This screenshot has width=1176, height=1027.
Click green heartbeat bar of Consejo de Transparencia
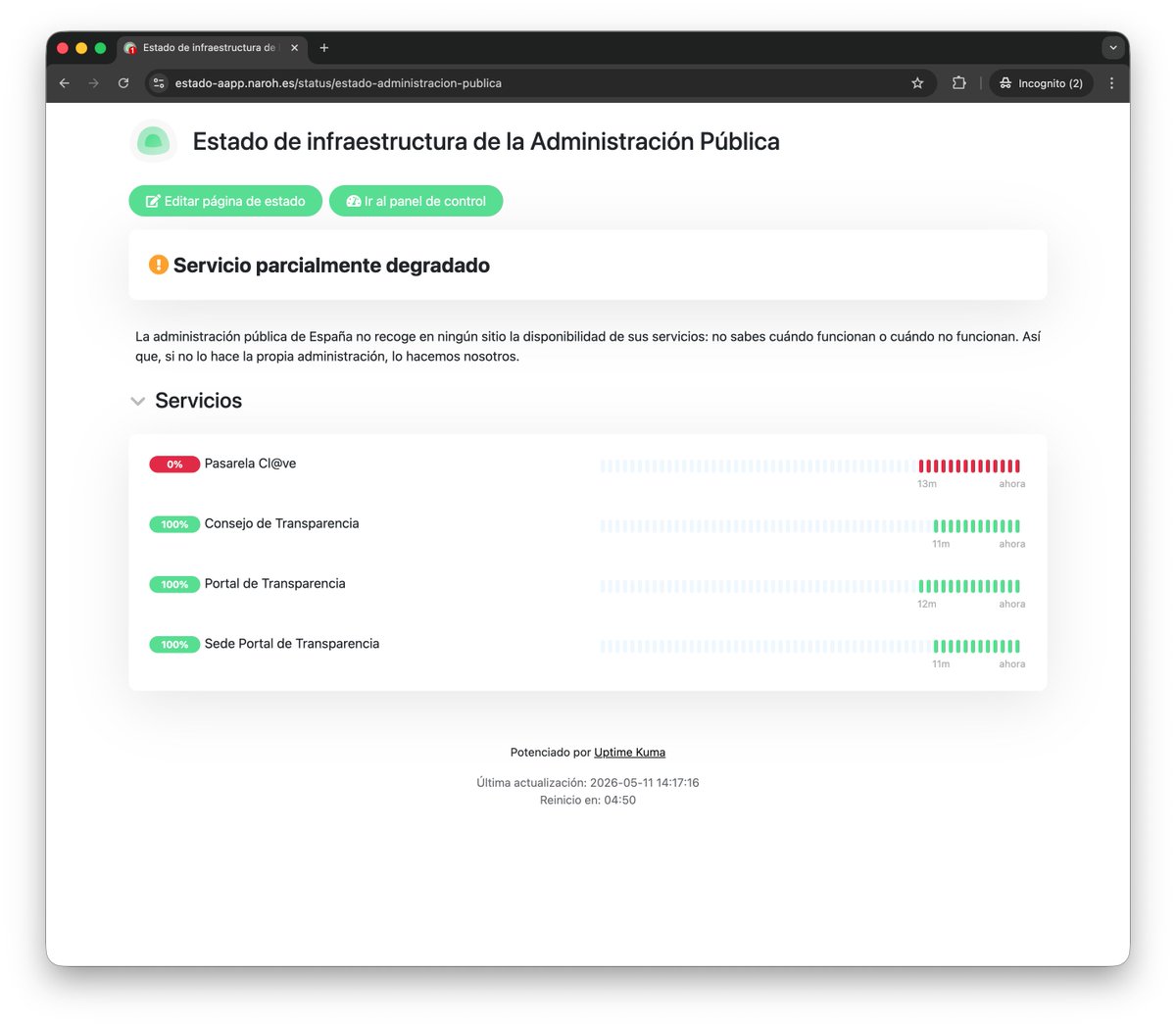[x=977, y=526]
